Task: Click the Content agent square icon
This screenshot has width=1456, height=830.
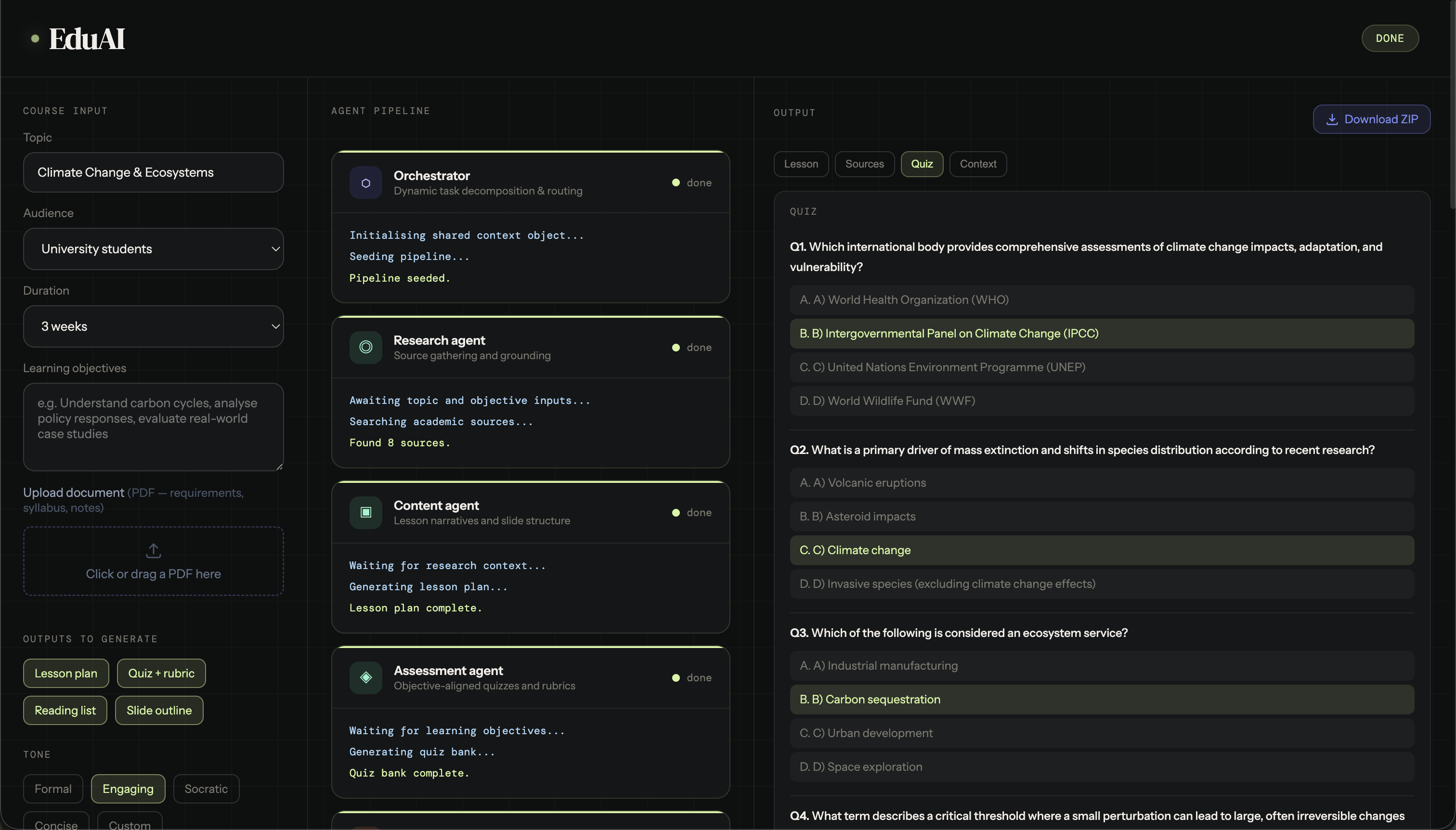Action: point(365,512)
